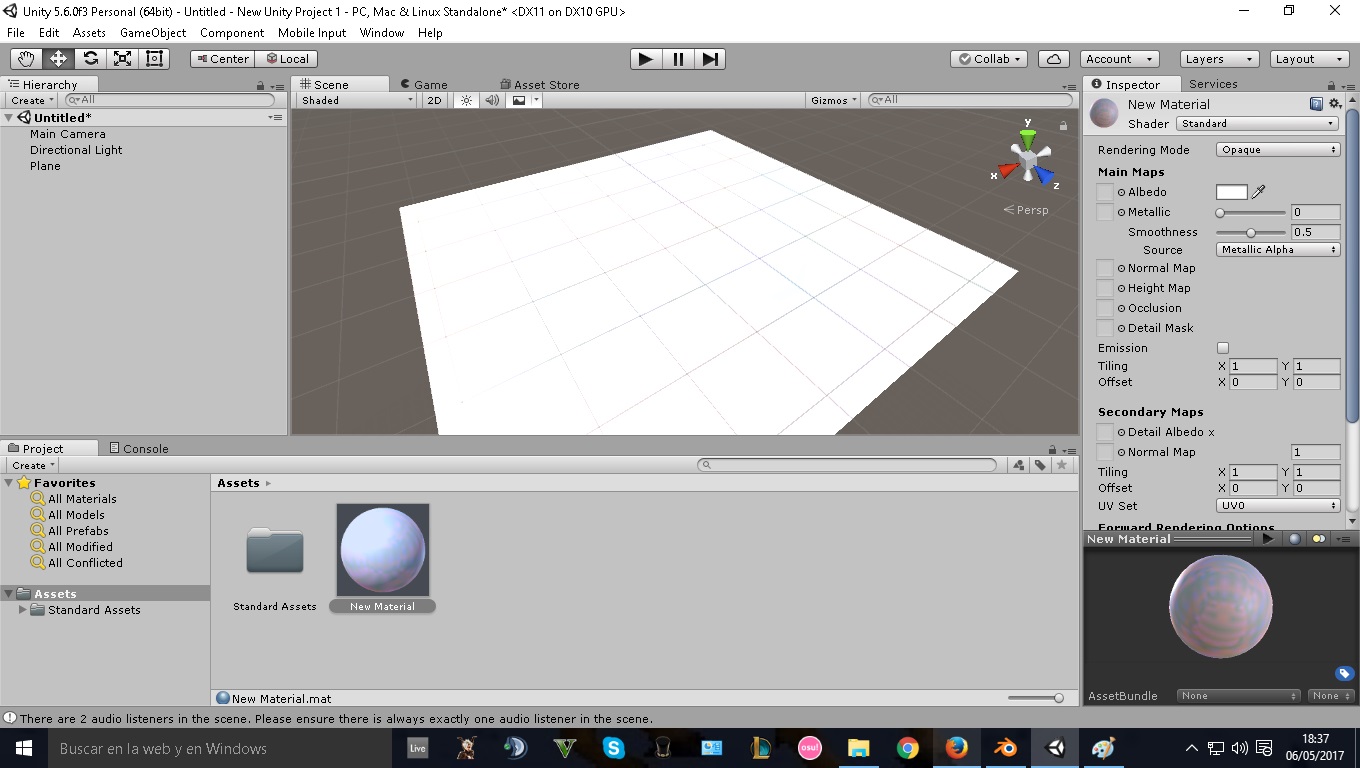The image size is (1360, 768).
Task: Open the cloud services icon
Action: [x=1055, y=59]
